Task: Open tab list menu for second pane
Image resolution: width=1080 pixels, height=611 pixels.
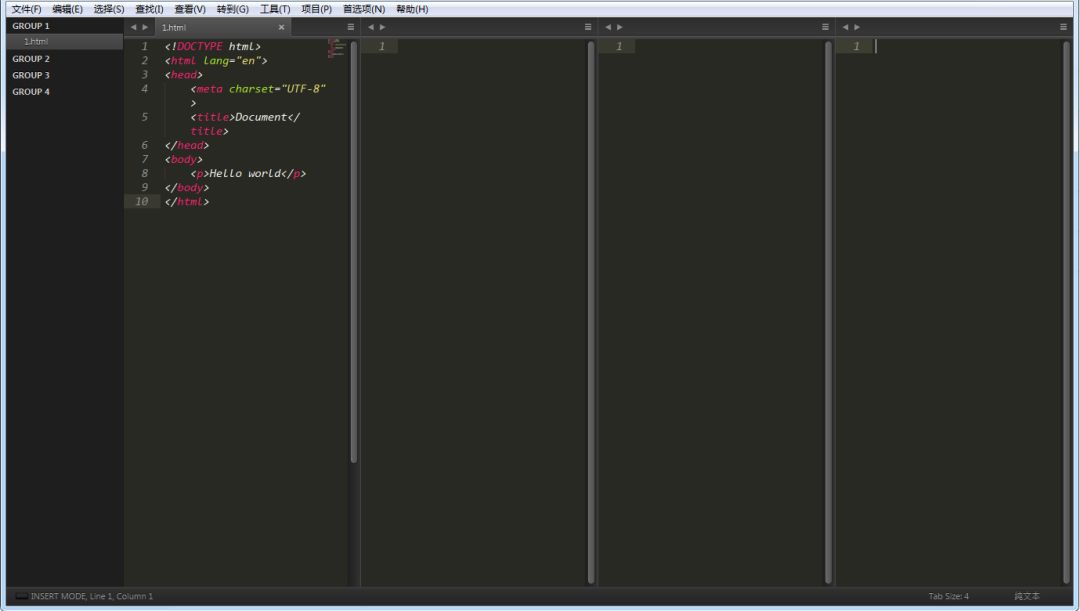Action: pyautogui.click(x=588, y=27)
